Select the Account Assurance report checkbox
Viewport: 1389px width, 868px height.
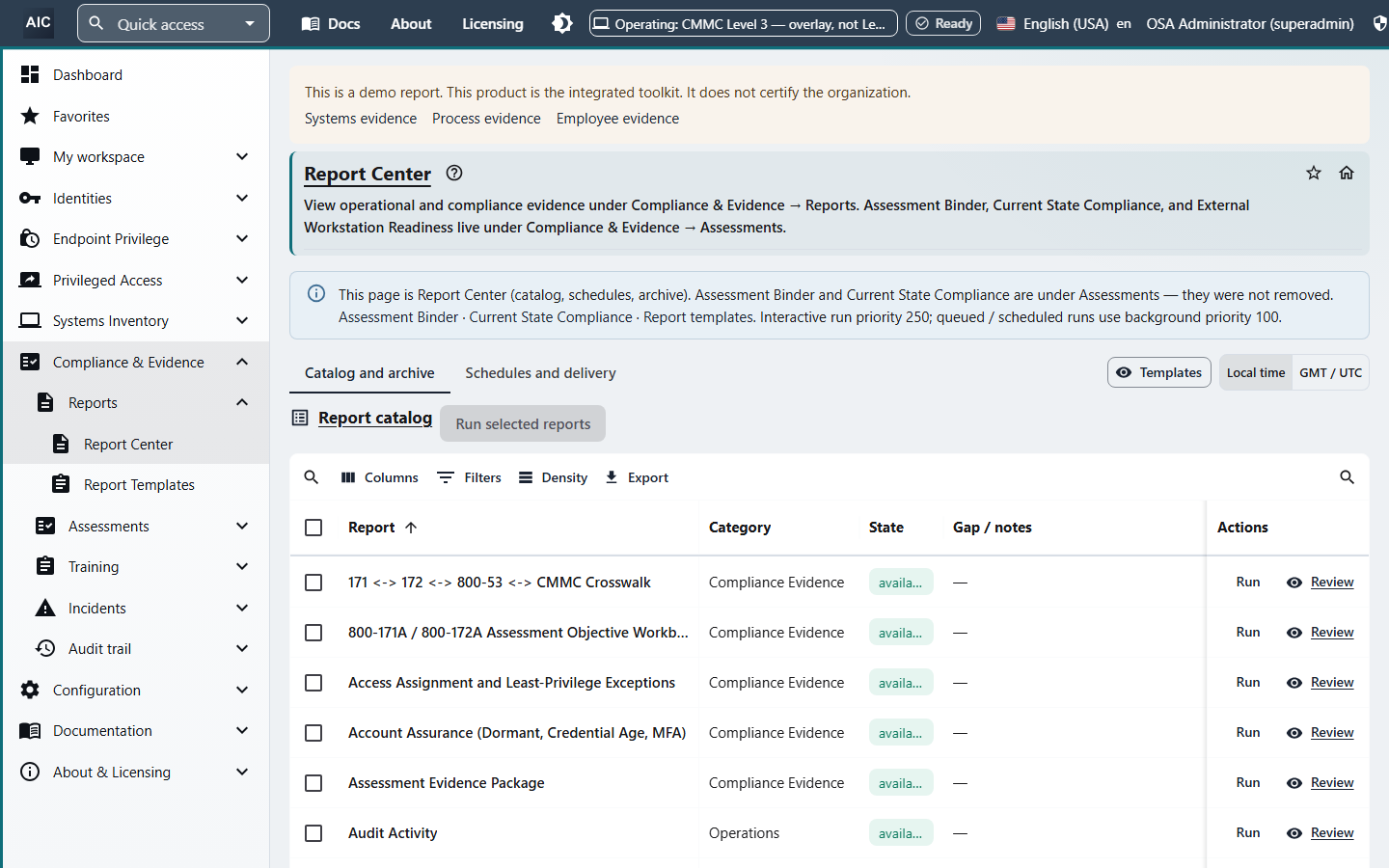tap(313, 733)
